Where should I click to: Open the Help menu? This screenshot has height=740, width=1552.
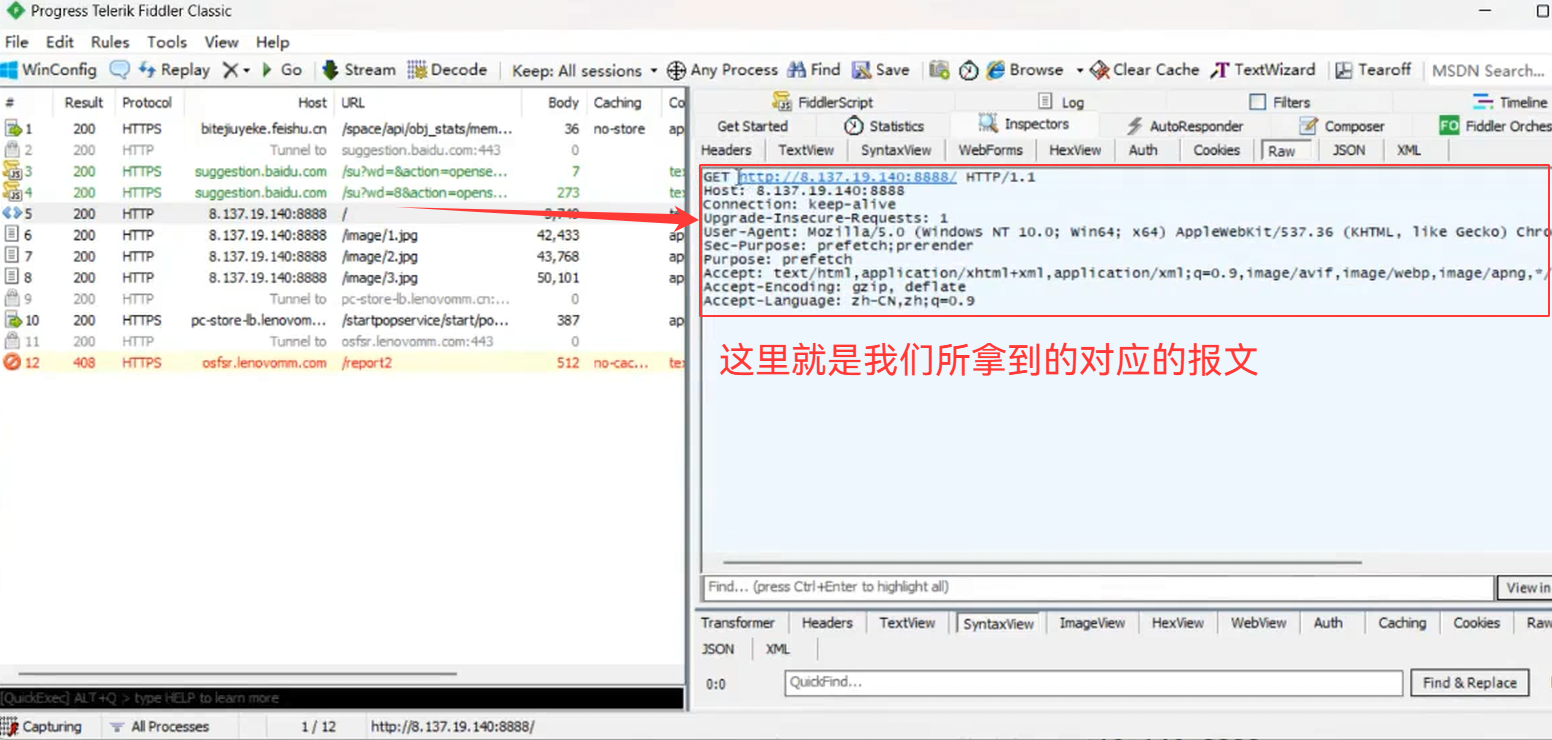[272, 42]
